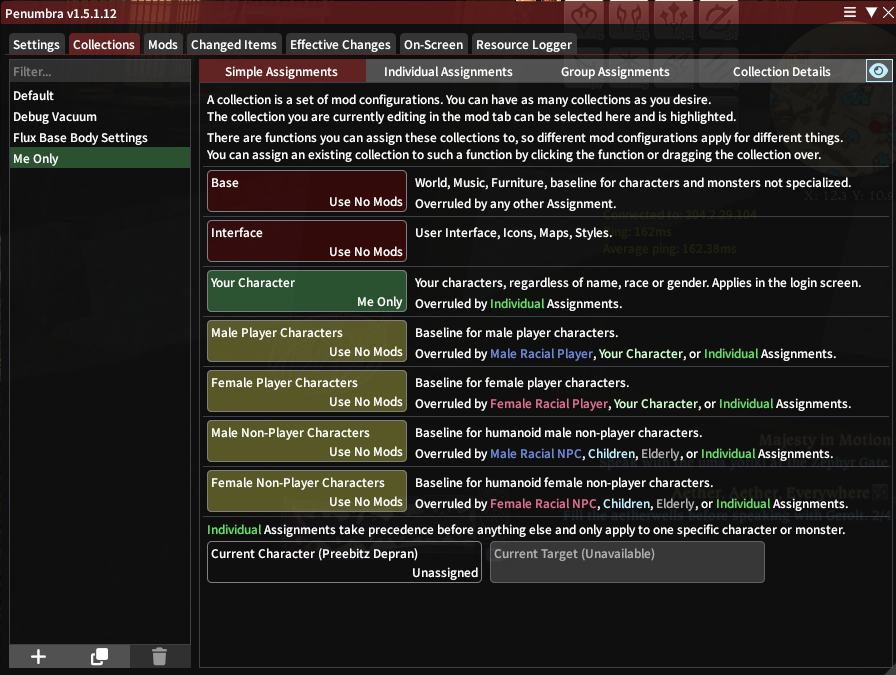Click the Interface assignment button
Viewport: 896px width, 675px height.
307,241
